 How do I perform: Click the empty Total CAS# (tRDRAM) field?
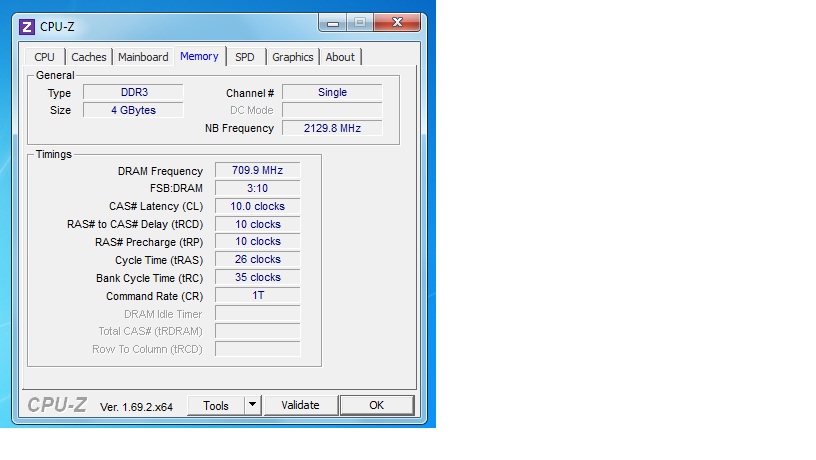[258, 331]
